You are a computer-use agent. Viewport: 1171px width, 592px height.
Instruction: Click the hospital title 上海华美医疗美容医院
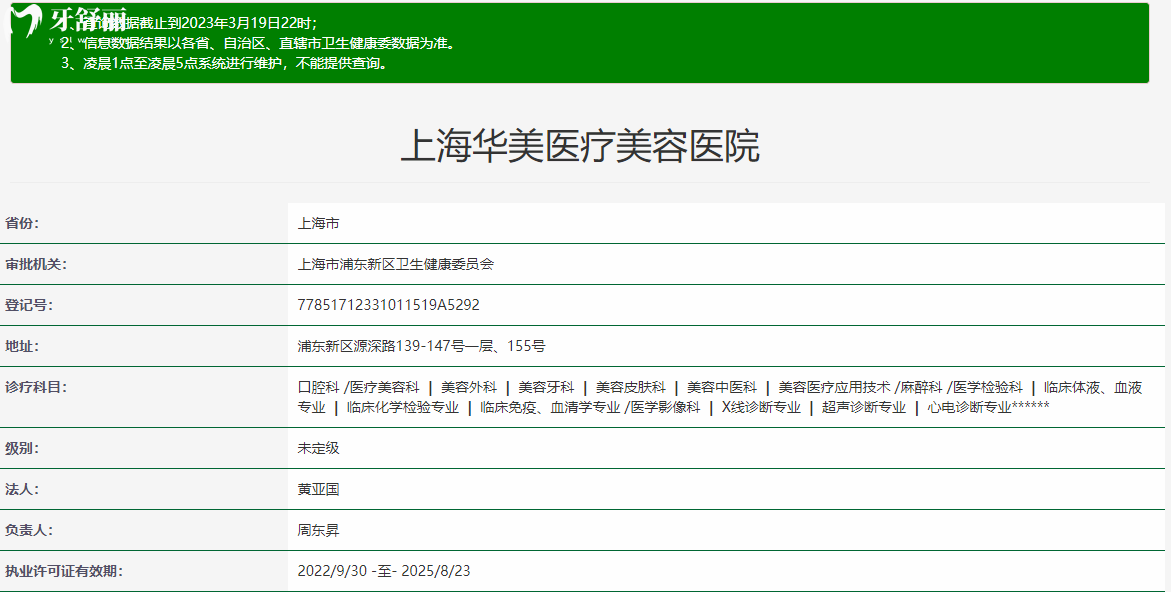tap(580, 146)
